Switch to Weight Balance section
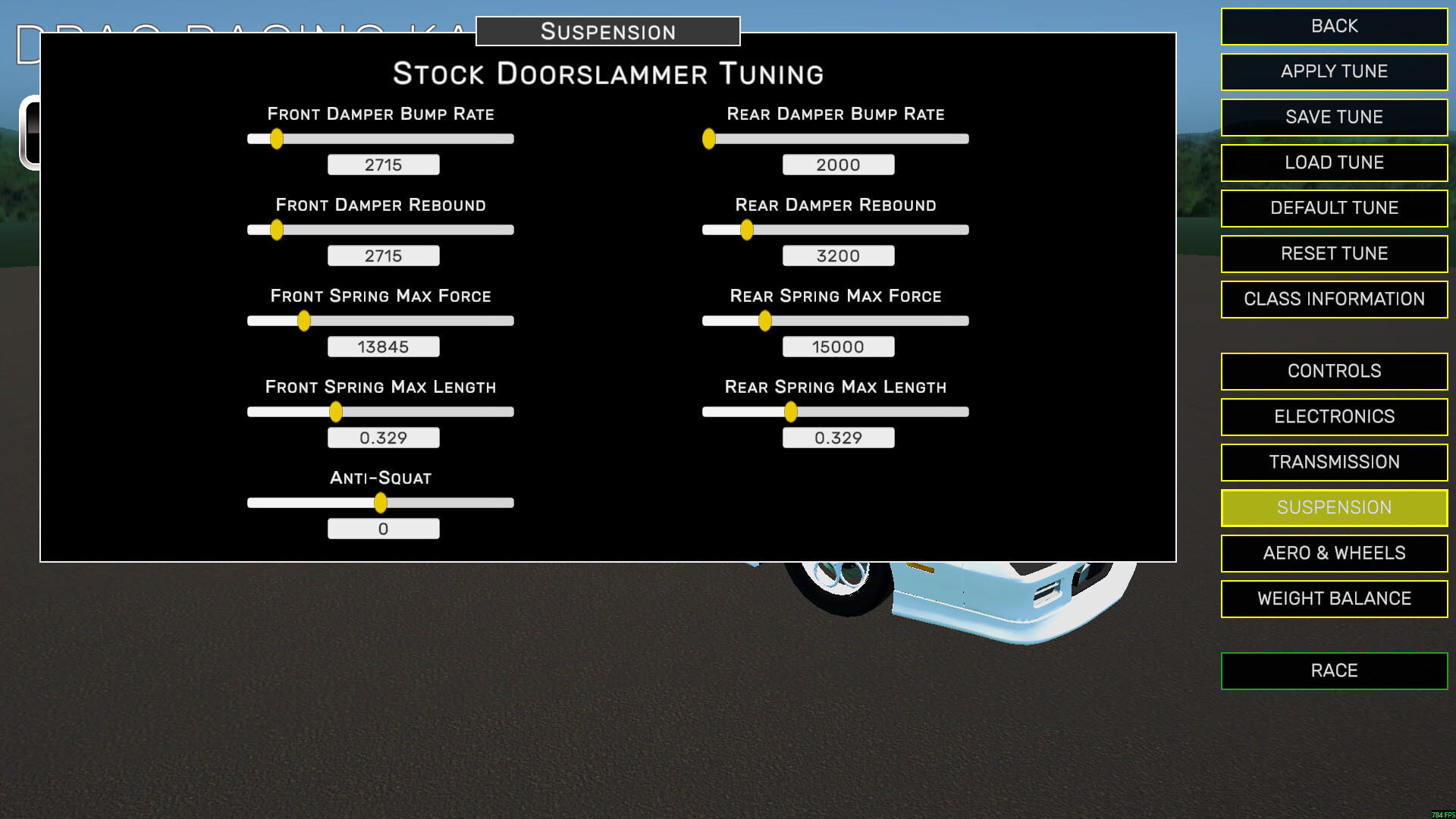 click(1334, 599)
